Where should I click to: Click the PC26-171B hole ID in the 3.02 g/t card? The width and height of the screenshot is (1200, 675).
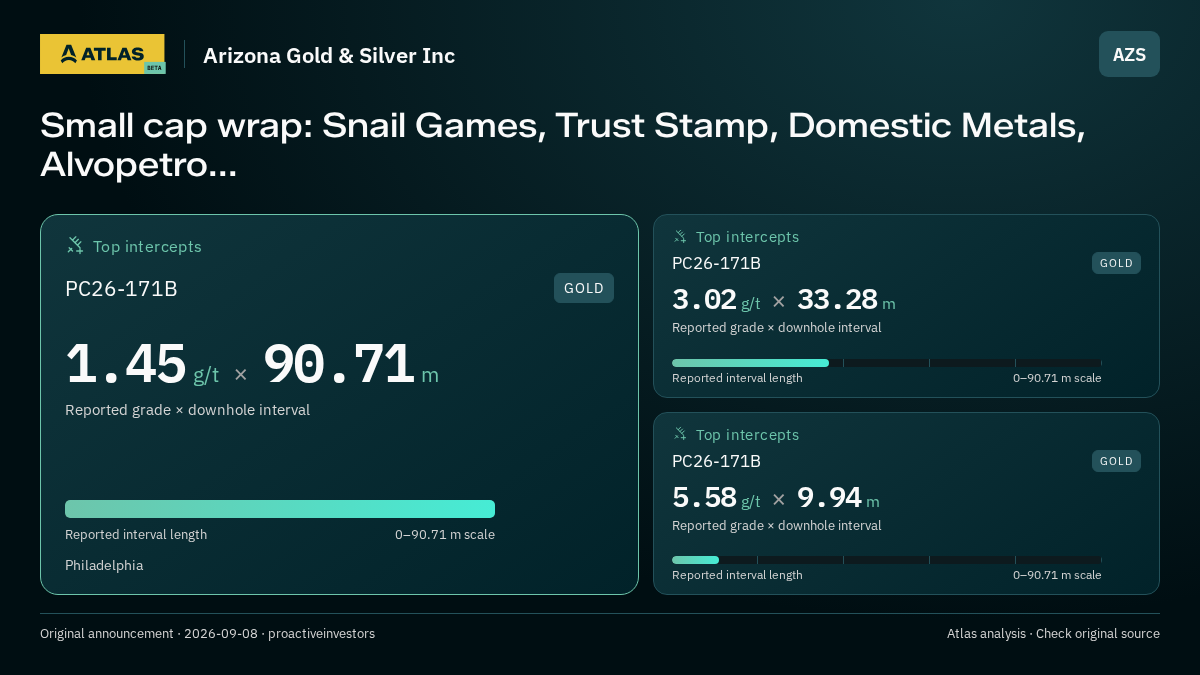click(x=716, y=263)
